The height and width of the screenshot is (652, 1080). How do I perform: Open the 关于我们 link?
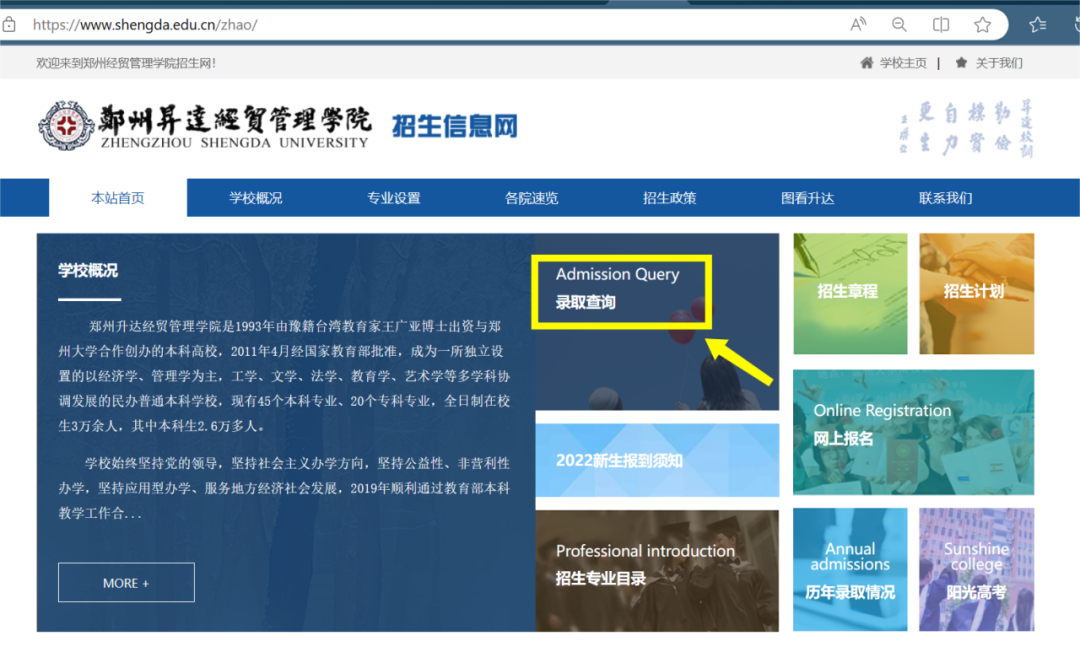coord(998,63)
